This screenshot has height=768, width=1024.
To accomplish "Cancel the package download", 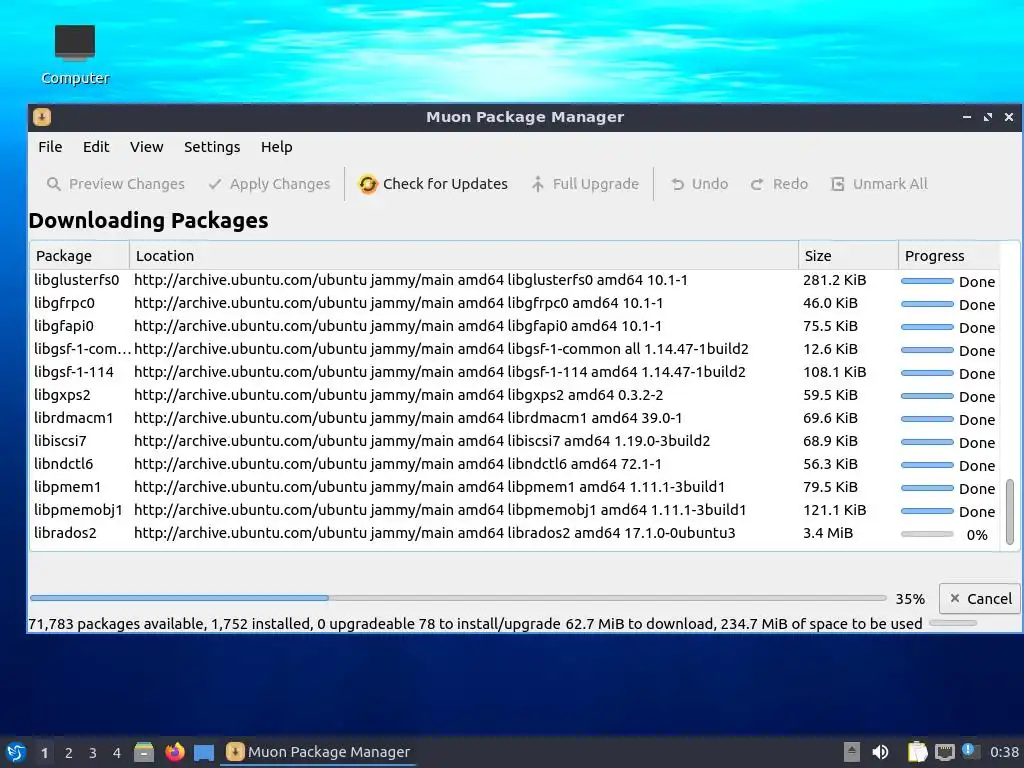I will click(980, 599).
